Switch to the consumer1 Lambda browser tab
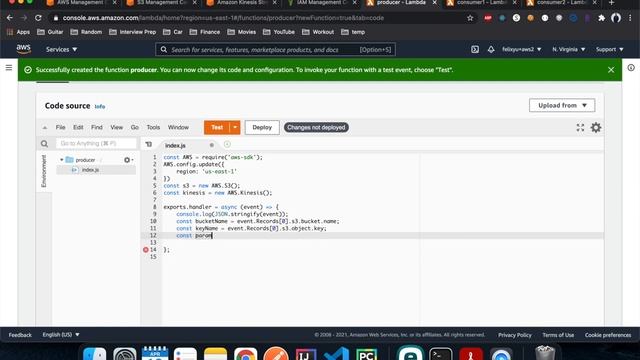 (x=481, y=3)
